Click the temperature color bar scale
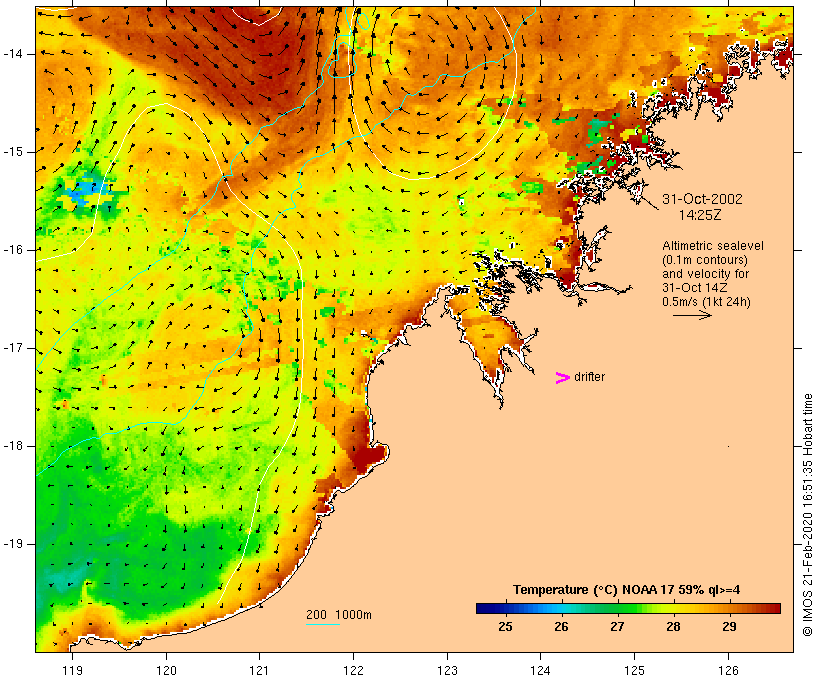This screenshot has height=680, width=820. point(628,608)
